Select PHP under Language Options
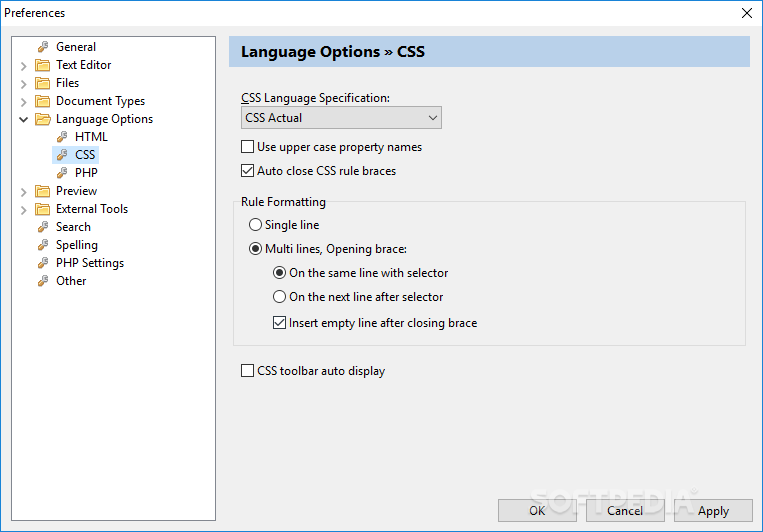763x532 pixels. tap(86, 173)
